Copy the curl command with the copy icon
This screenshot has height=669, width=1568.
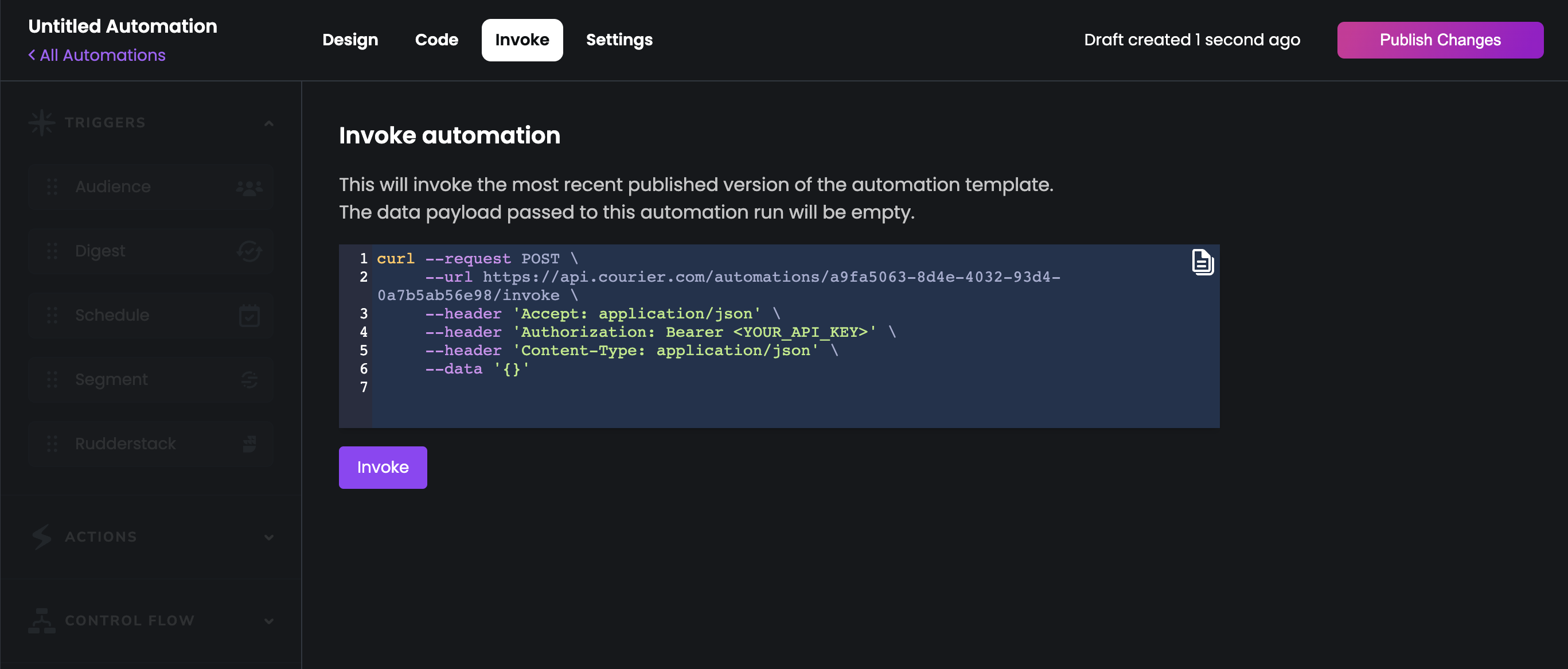[1202, 262]
